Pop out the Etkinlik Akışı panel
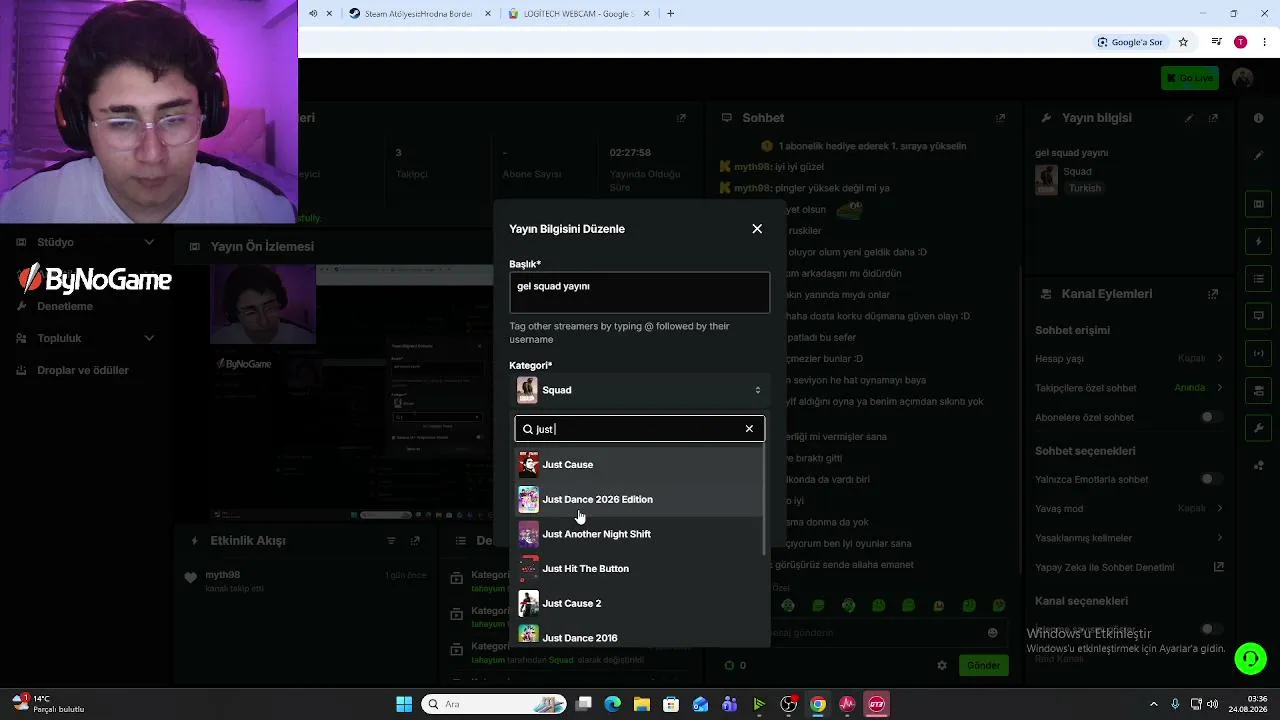 415,541
